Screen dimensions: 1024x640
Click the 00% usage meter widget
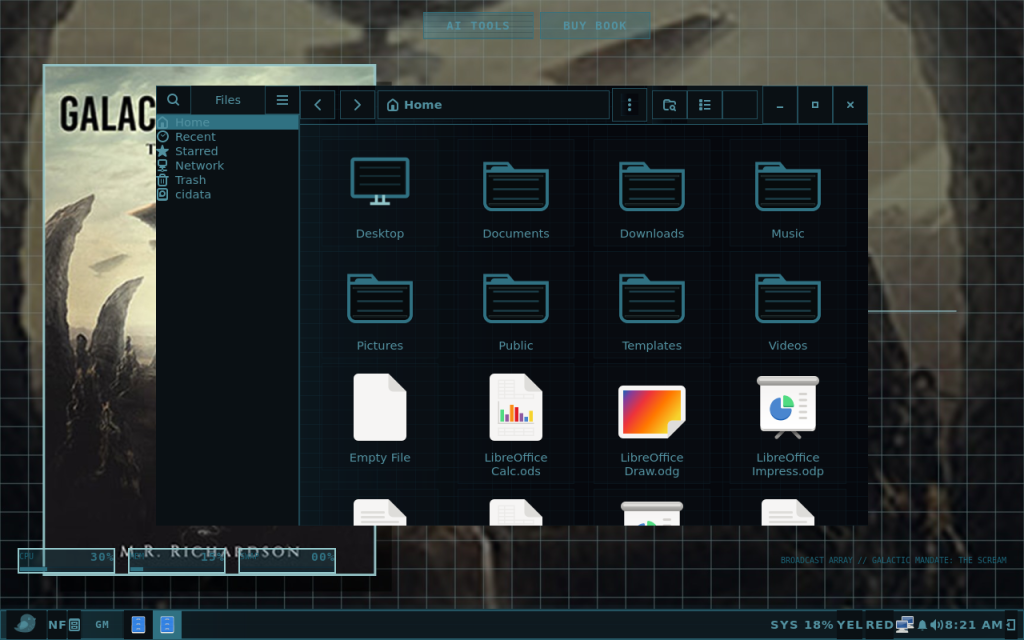pos(287,561)
